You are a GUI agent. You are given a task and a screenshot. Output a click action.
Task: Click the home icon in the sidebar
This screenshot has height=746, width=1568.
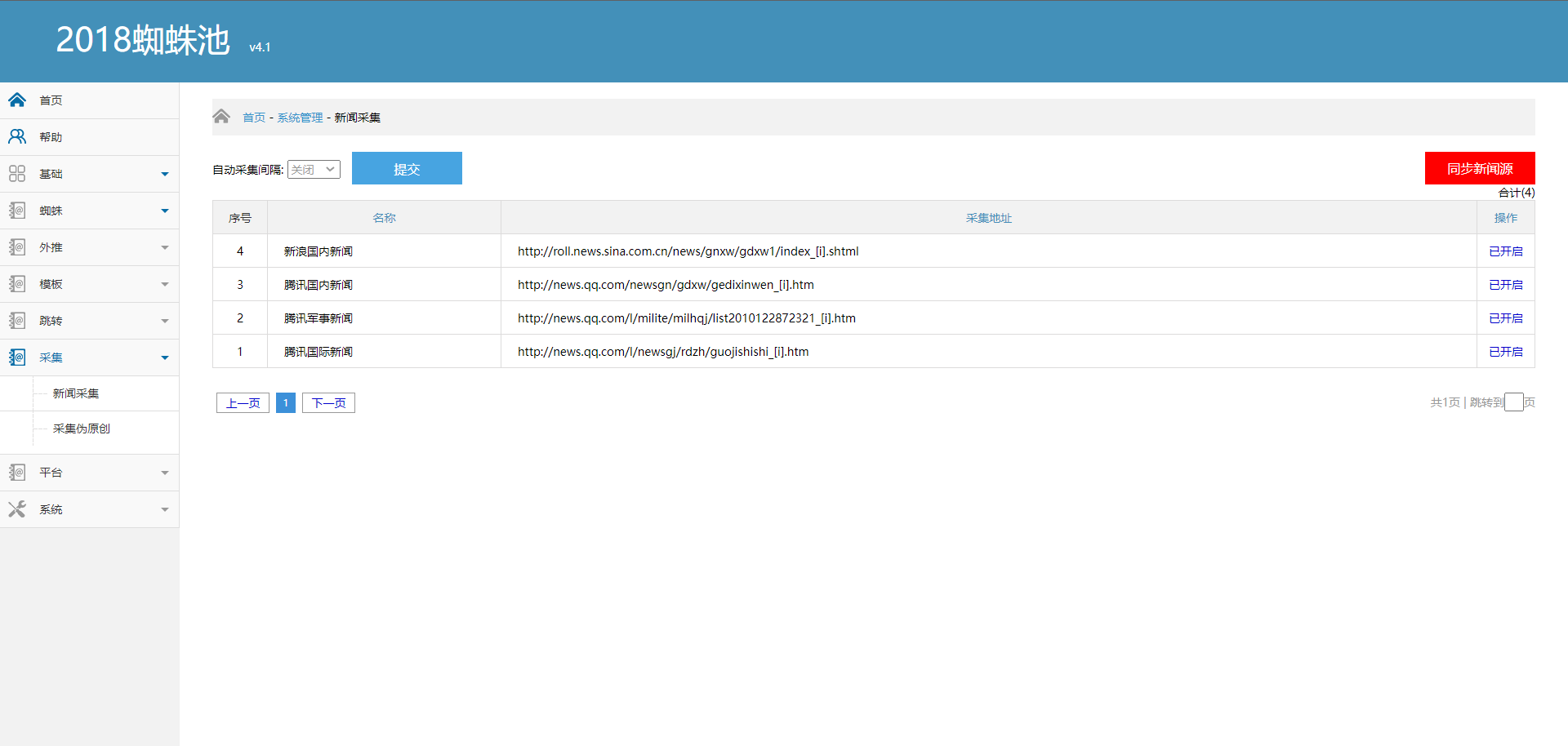coord(17,100)
